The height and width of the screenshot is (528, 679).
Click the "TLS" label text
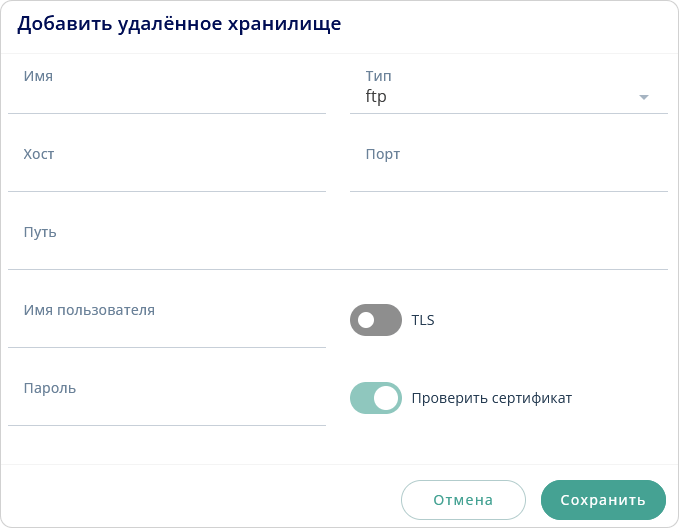pyautogui.click(x=423, y=321)
